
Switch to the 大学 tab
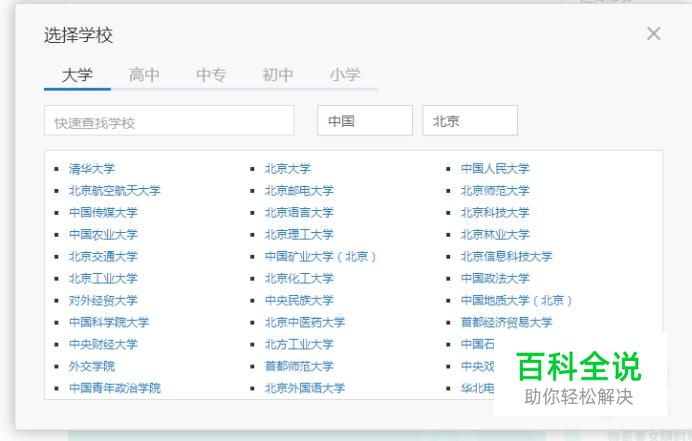[x=77, y=75]
